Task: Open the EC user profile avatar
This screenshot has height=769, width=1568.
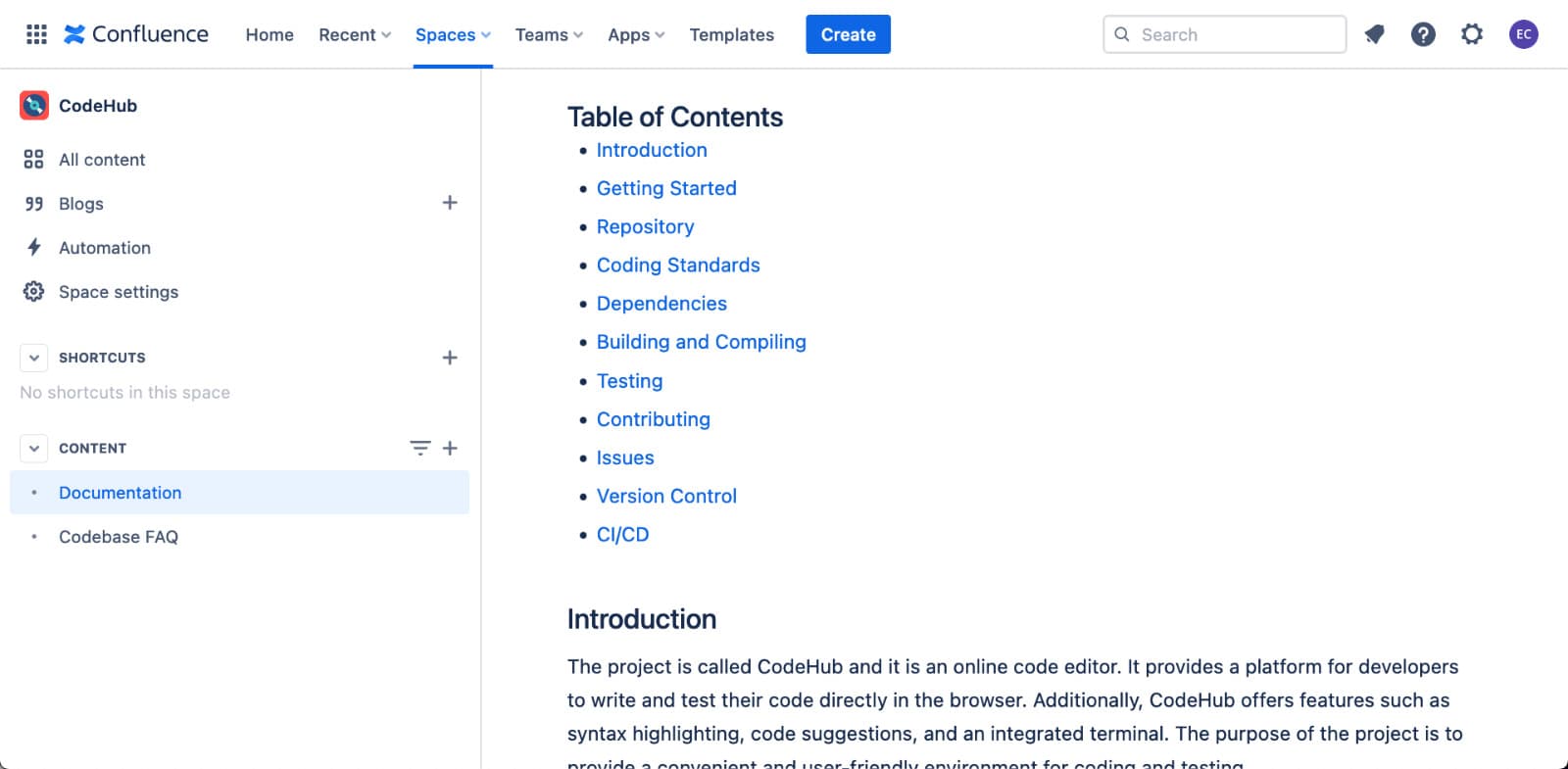Action: [1523, 34]
